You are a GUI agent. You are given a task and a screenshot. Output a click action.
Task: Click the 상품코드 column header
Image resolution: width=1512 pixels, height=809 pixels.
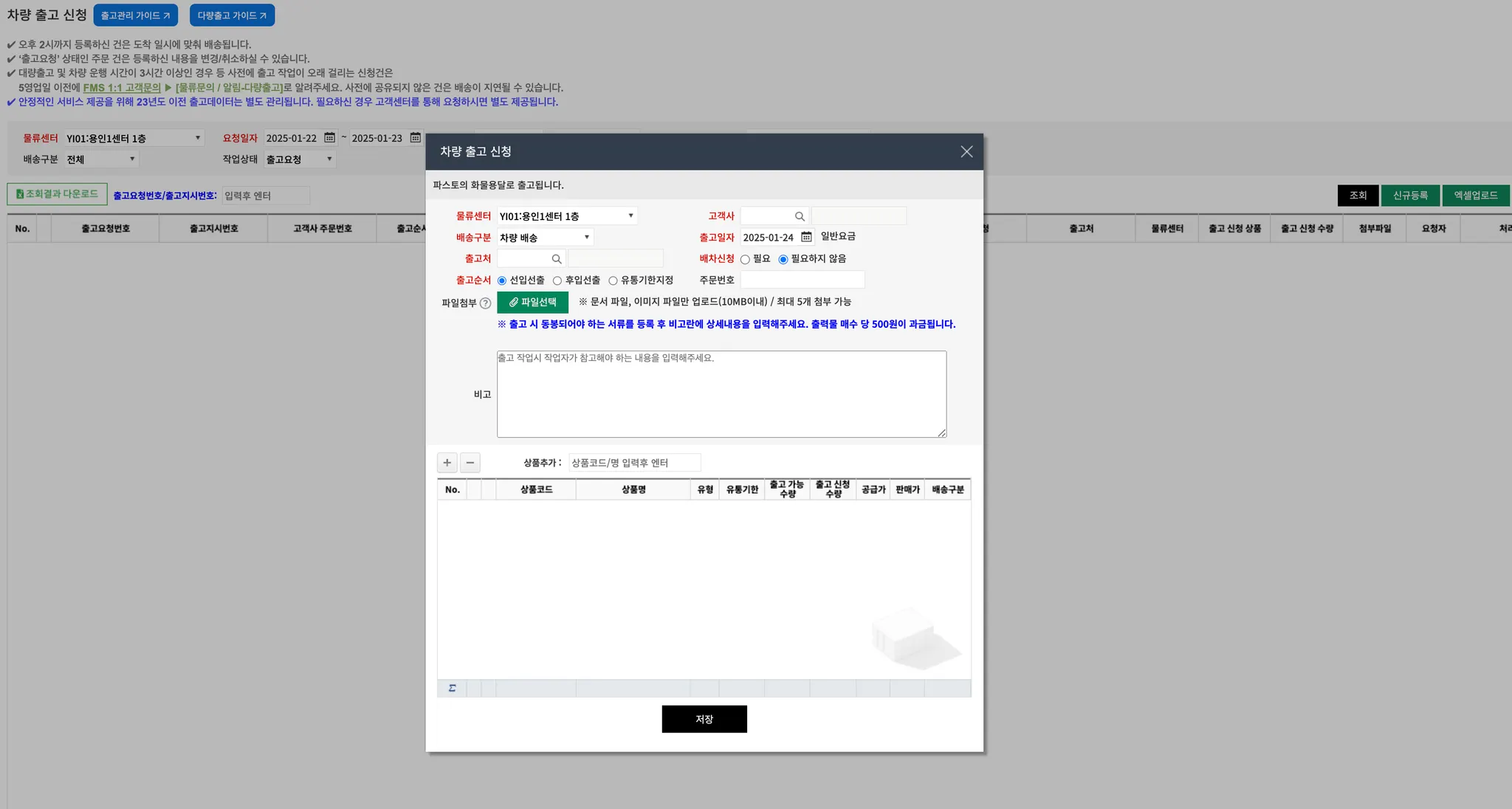pyautogui.click(x=536, y=489)
